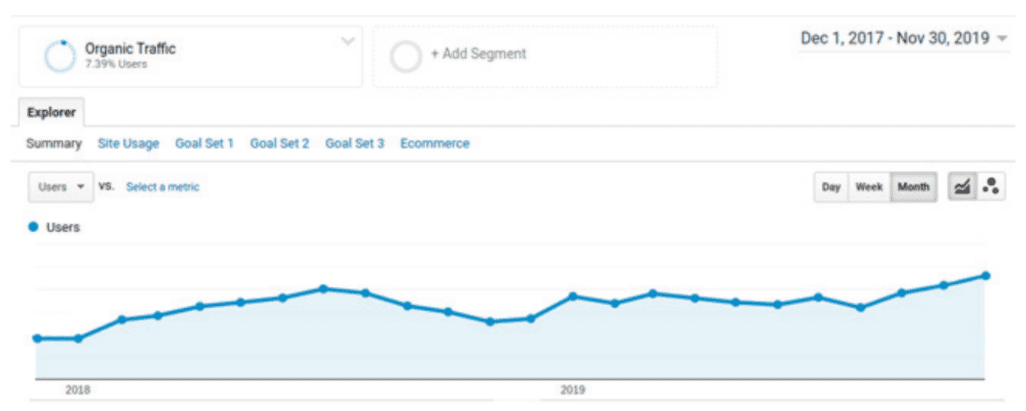Screen dimensions: 1026x411
Task: Expand the date range picker arrow
Action: click(1001, 39)
